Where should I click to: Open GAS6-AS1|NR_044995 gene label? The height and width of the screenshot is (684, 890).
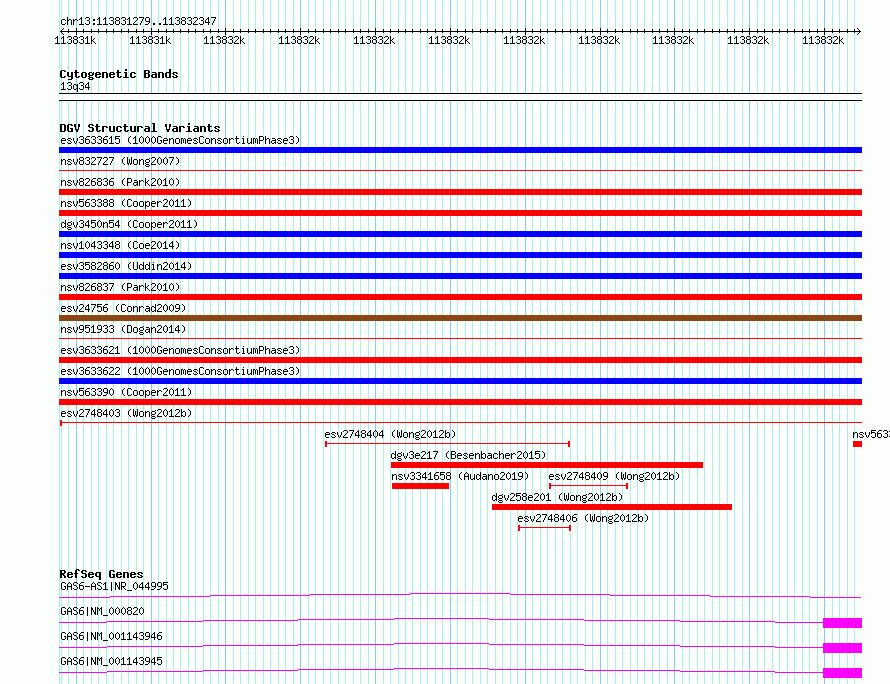point(114,586)
